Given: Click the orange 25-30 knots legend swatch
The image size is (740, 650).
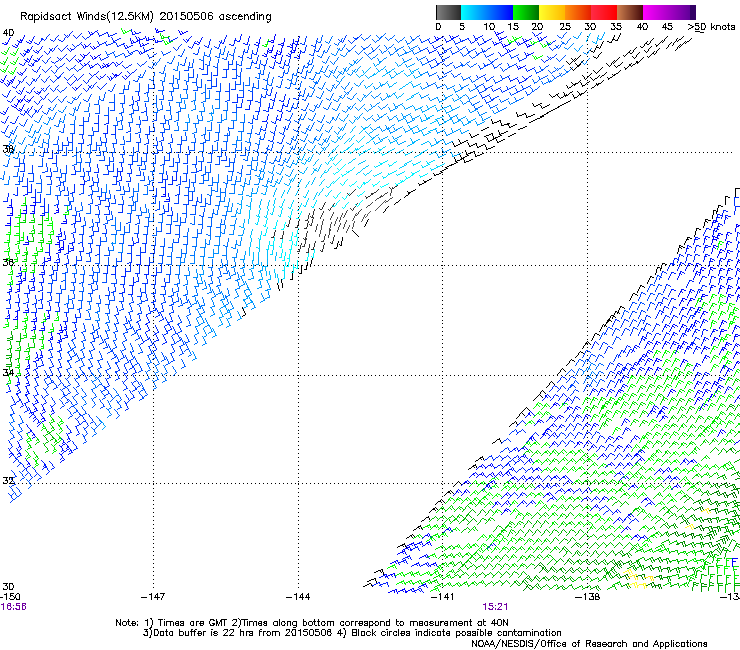Looking at the screenshot, I should [x=578, y=12].
